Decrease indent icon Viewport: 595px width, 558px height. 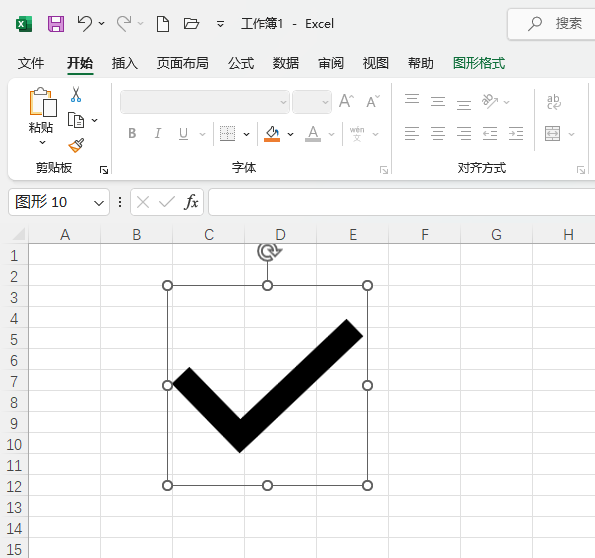[490, 134]
